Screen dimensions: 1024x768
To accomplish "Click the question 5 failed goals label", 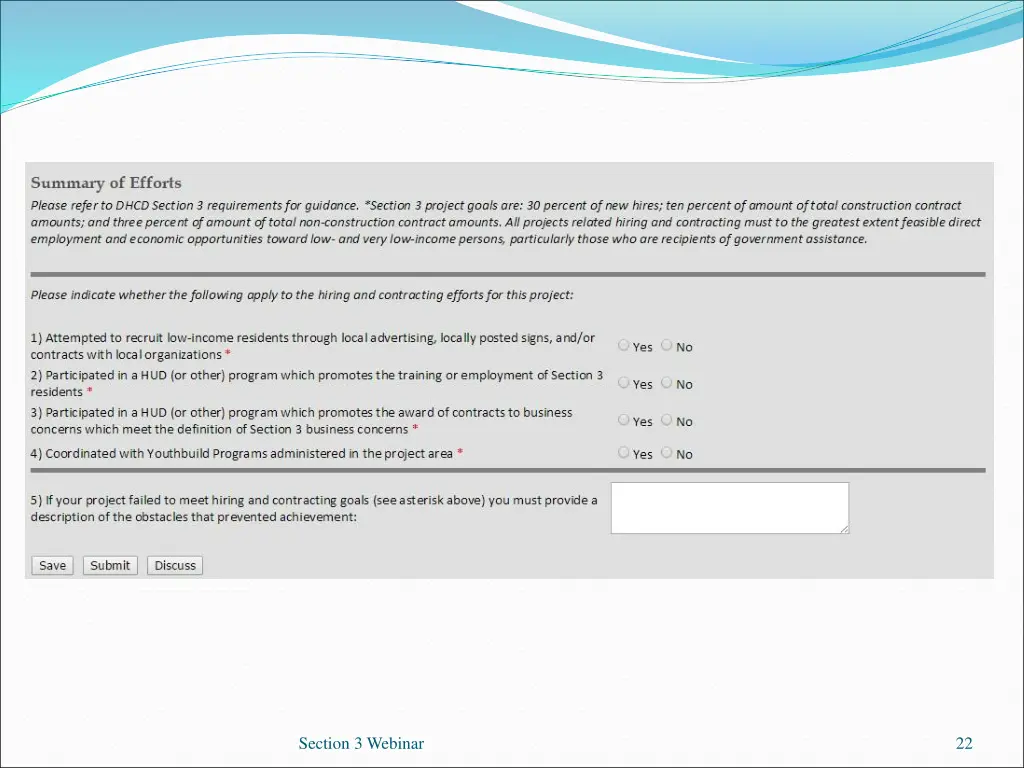I will tap(313, 508).
